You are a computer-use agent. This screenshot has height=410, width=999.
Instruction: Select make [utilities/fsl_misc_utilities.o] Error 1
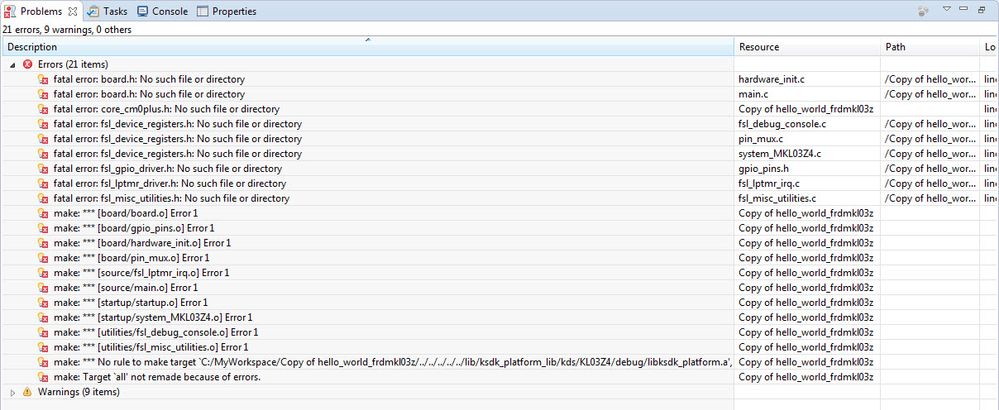click(x=151, y=347)
